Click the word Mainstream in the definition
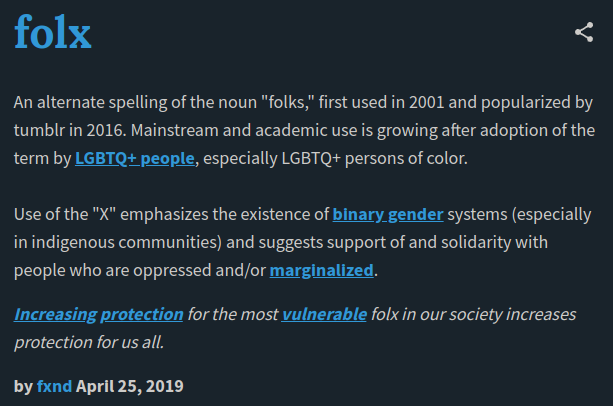Screen dimensions: 613x406 point(174,131)
